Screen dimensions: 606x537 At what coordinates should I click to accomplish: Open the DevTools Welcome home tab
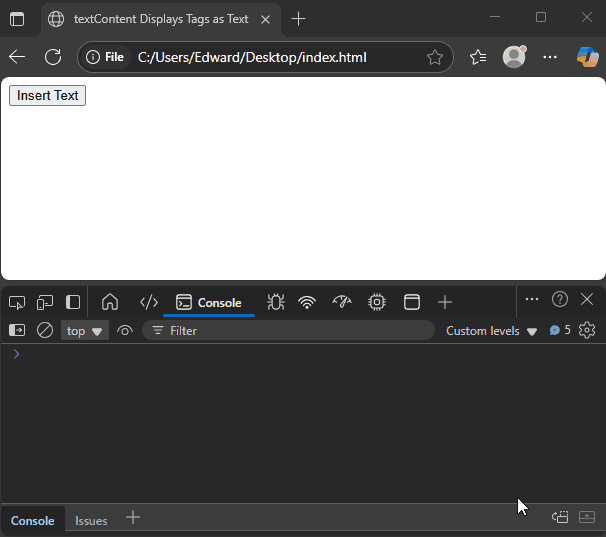pyautogui.click(x=110, y=302)
